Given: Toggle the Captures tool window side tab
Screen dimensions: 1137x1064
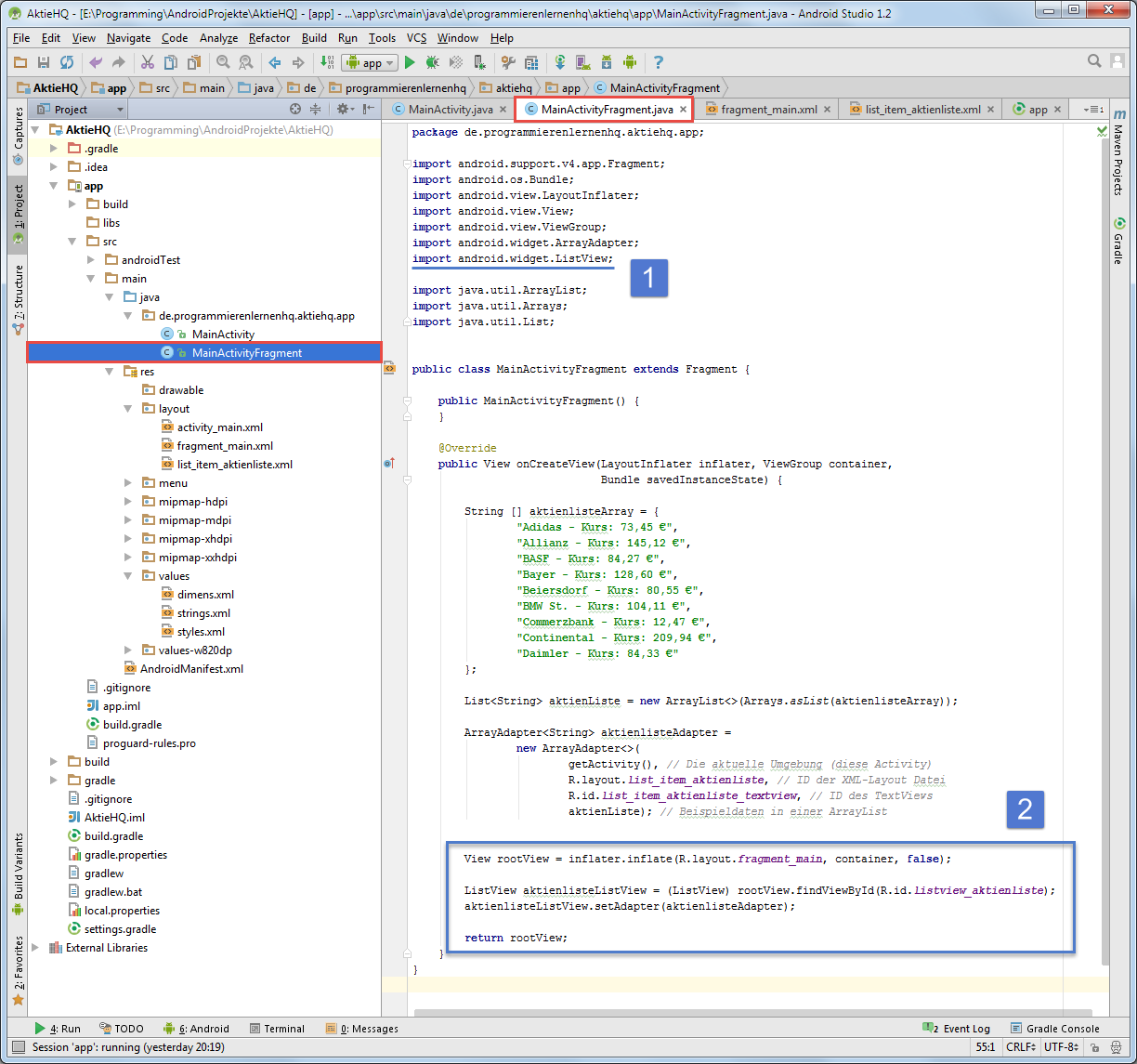Looking at the screenshot, I should coord(18,136).
